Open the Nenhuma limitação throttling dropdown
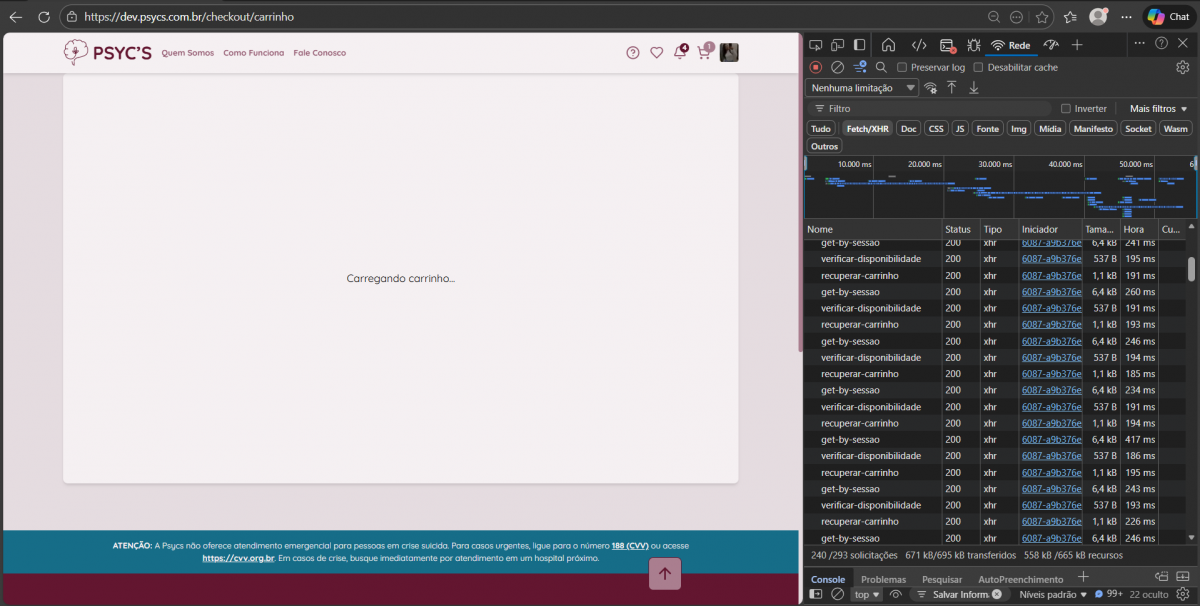This screenshot has width=1200, height=606. pyautogui.click(x=863, y=88)
